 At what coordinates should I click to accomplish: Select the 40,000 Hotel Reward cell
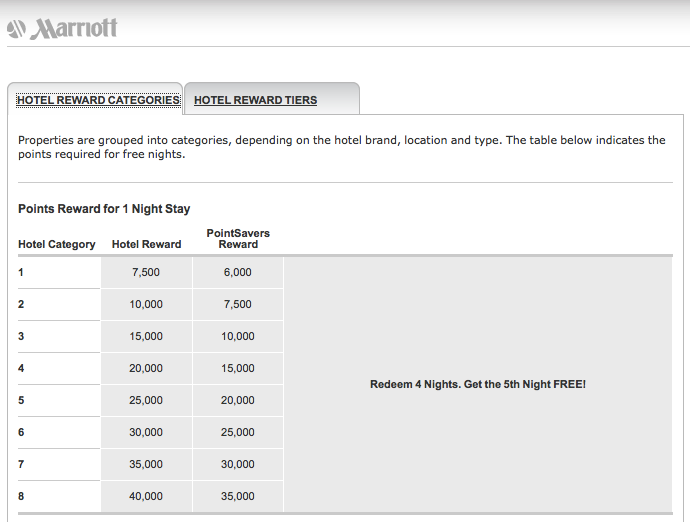[x=146, y=496]
